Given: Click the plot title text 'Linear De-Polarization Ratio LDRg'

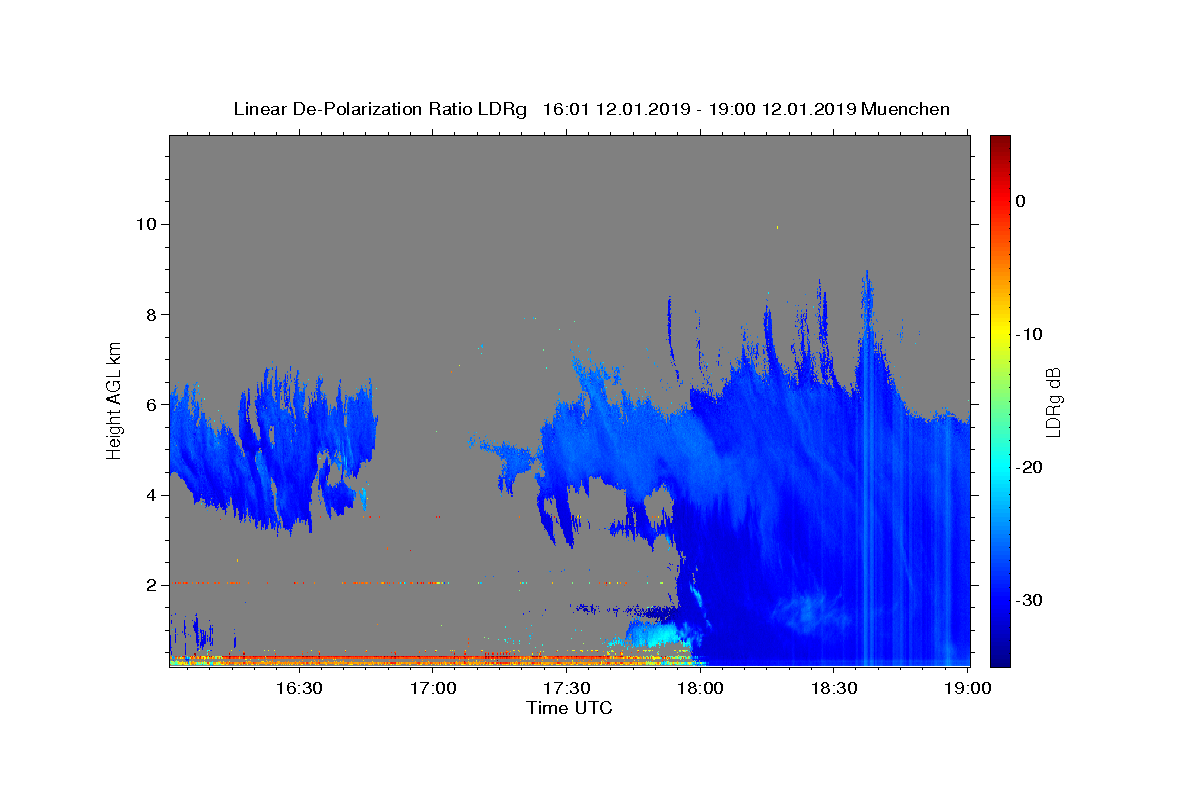Looking at the screenshot, I should tap(380, 109).
